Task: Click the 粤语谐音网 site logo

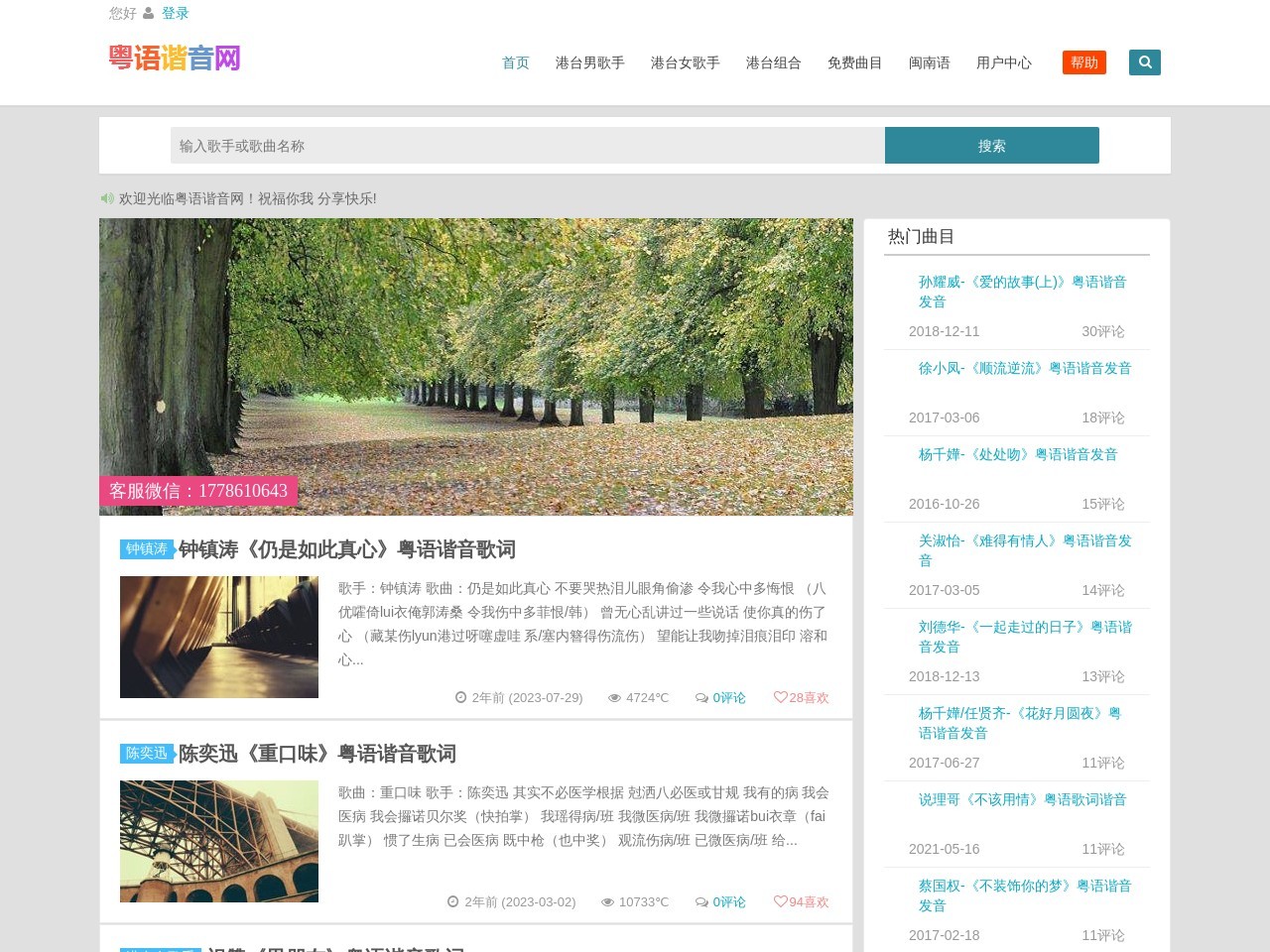Action: click(x=175, y=59)
